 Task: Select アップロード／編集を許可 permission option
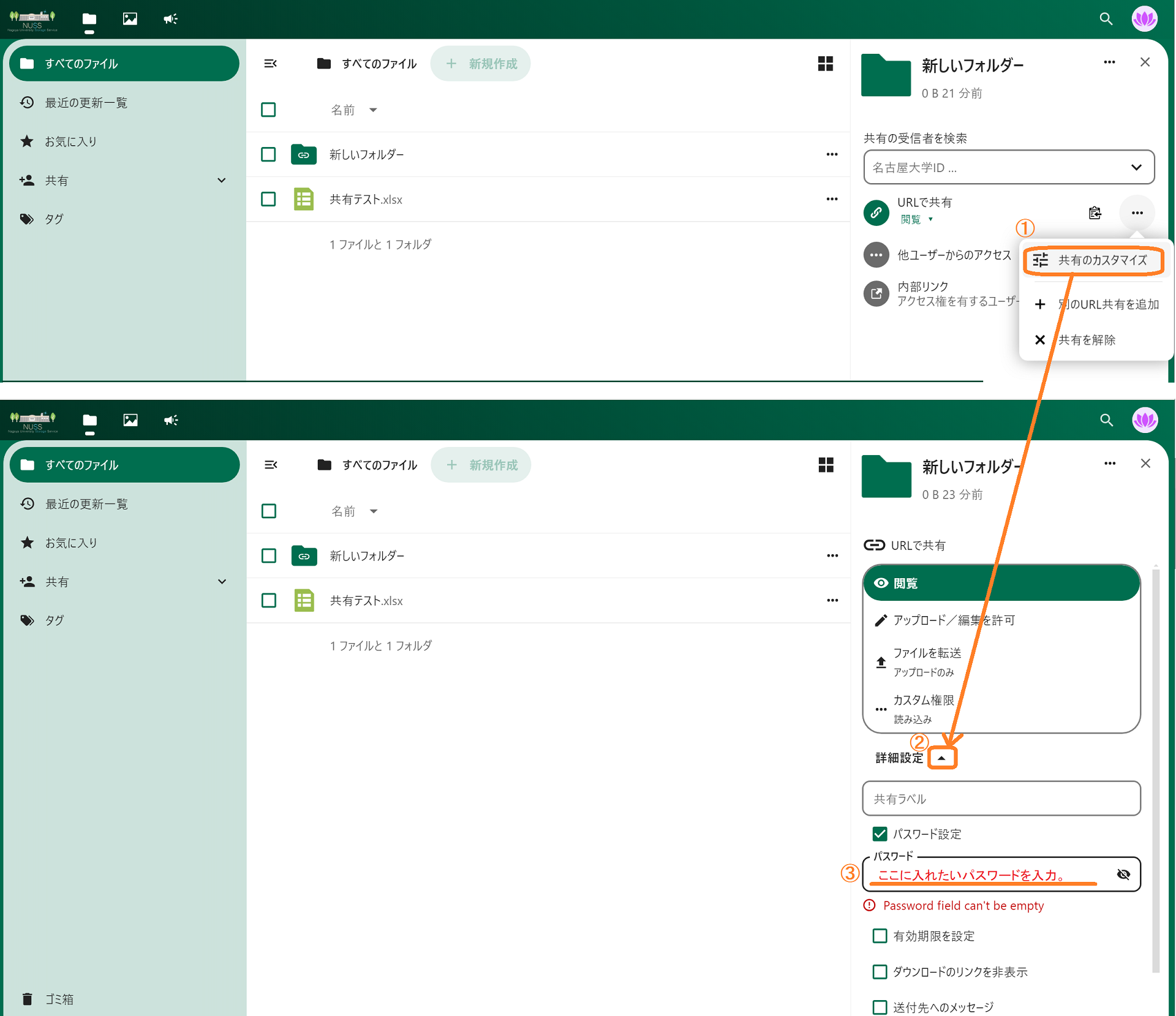pyautogui.click(x=953, y=620)
